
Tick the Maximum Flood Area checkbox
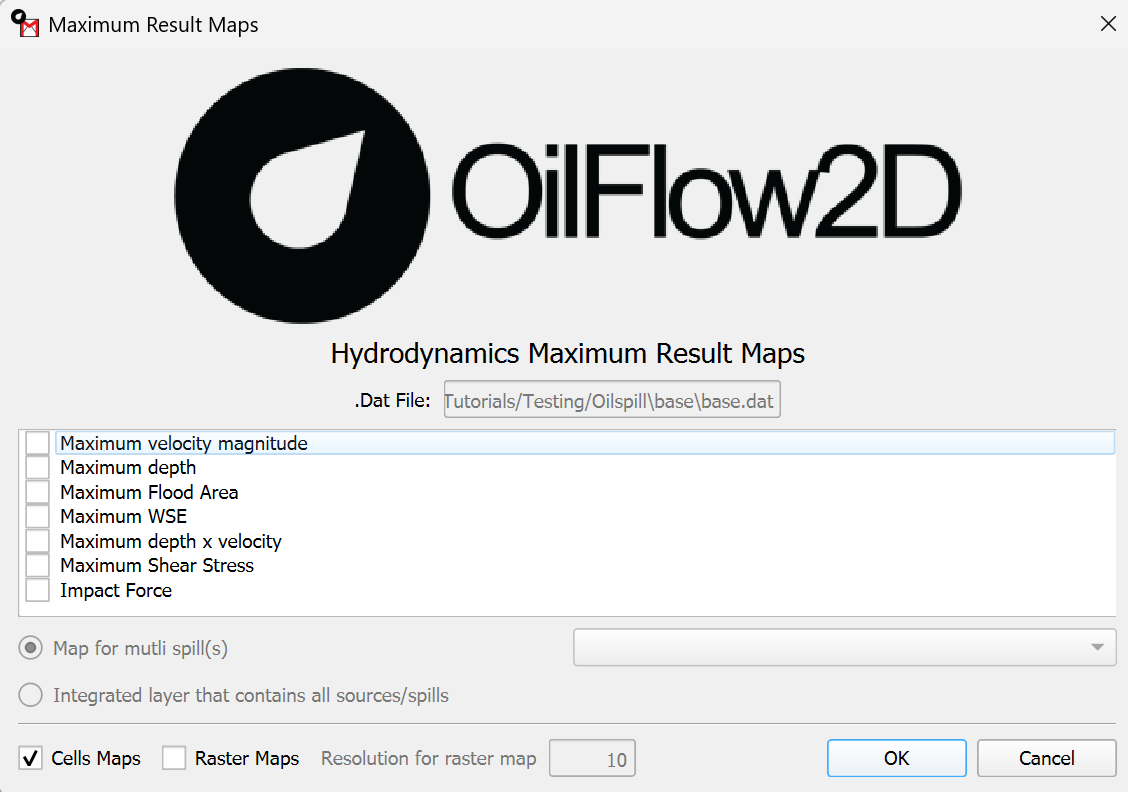tap(37, 492)
